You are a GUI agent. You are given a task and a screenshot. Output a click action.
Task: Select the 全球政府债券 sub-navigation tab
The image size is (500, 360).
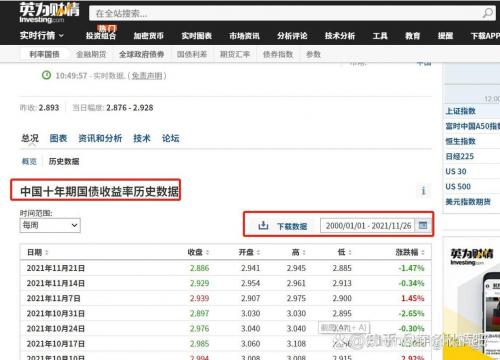(141, 54)
